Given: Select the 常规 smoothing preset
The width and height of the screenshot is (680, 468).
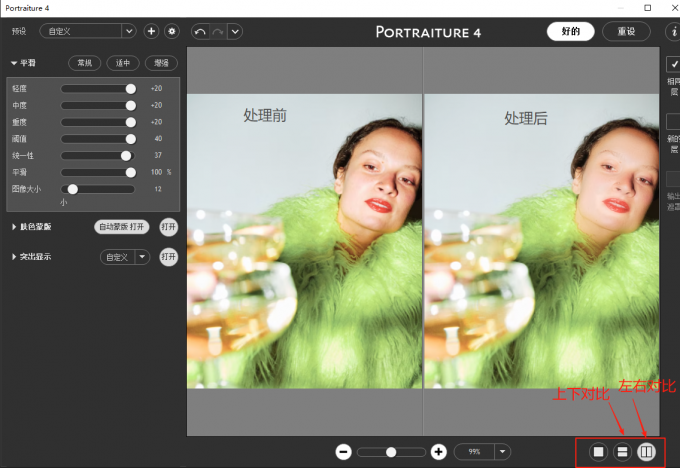Looking at the screenshot, I should click(x=86, y=63).
